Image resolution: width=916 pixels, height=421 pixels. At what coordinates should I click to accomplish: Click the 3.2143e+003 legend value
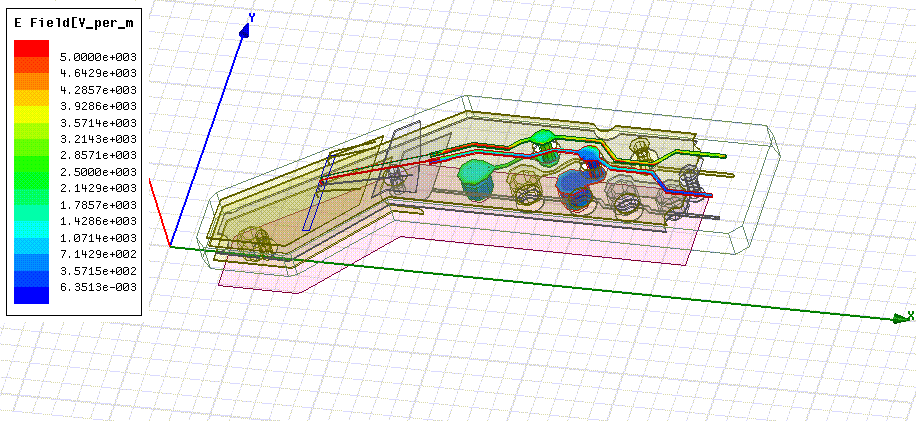tap(99, 139)
